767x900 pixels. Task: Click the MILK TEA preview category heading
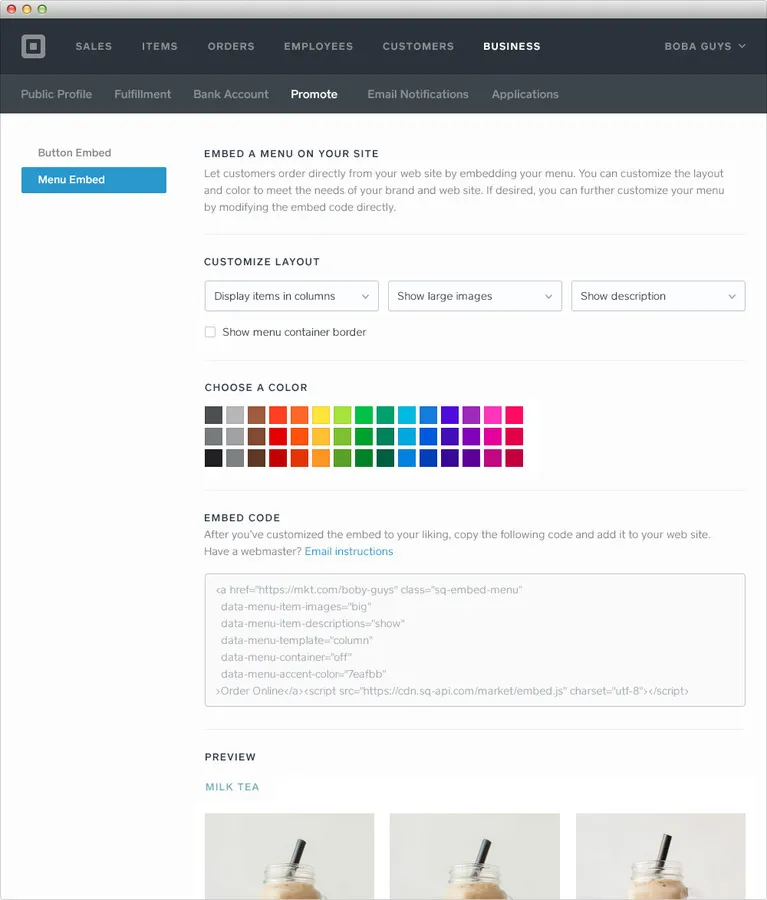232,787
